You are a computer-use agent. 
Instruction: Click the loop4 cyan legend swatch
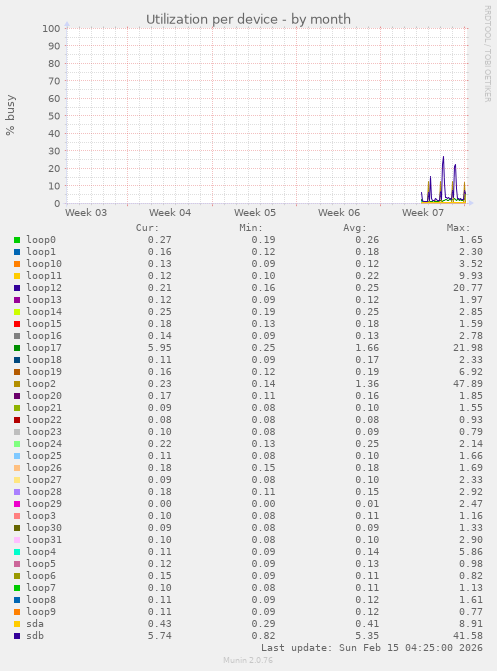tap(17, 552)
